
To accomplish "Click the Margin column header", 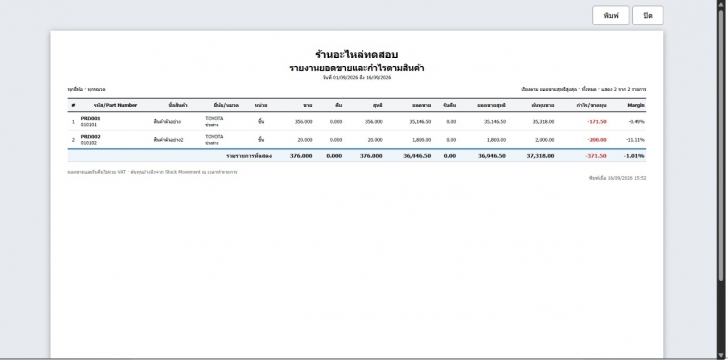I will tap(636, 105).
